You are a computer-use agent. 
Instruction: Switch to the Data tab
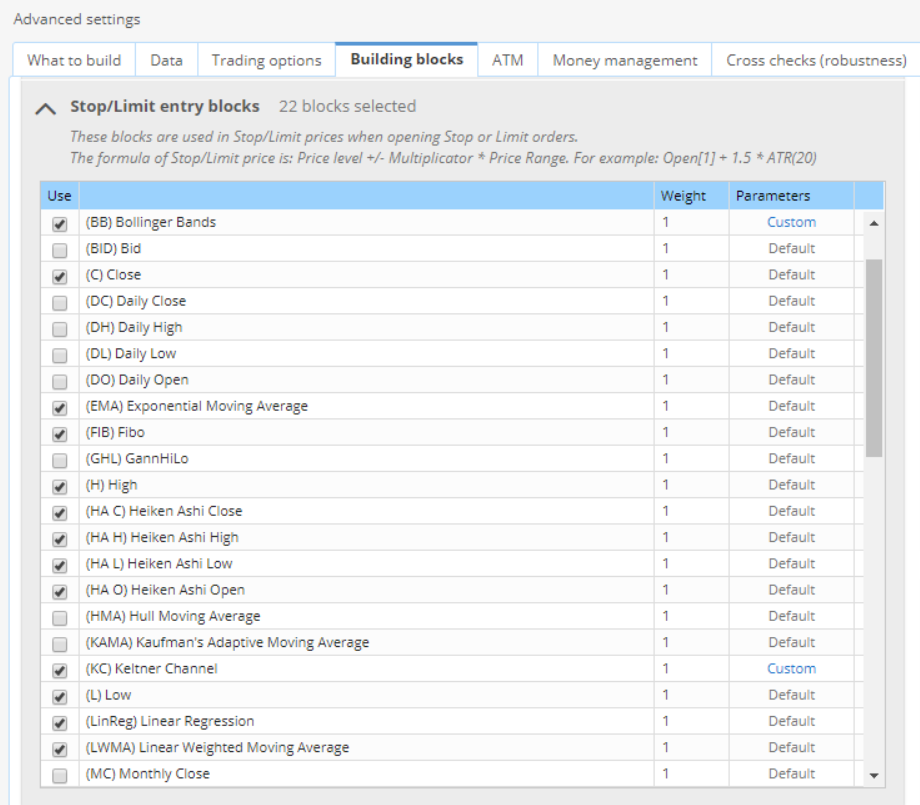coord(167,60)
